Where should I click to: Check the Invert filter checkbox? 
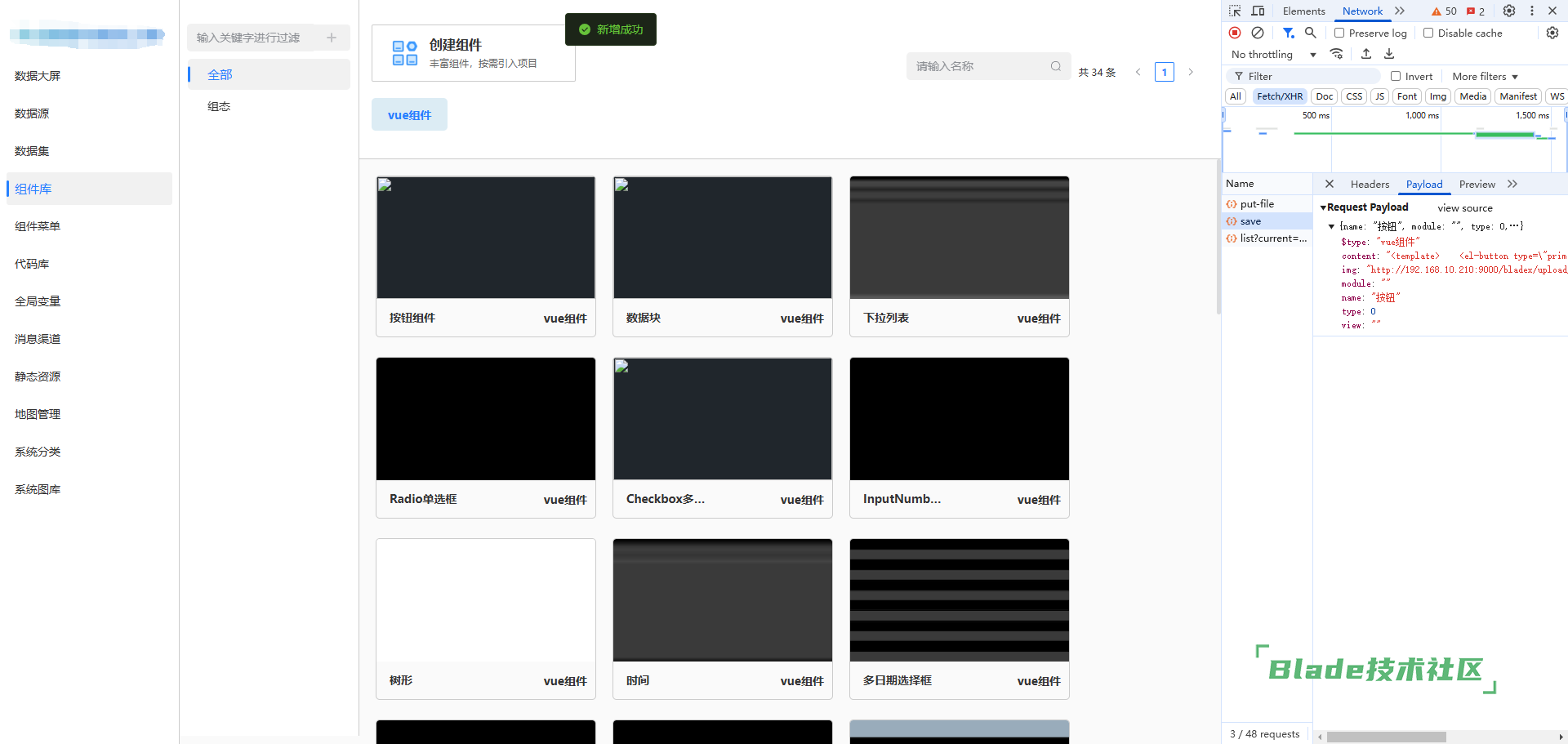click(x=1396, y=76)
